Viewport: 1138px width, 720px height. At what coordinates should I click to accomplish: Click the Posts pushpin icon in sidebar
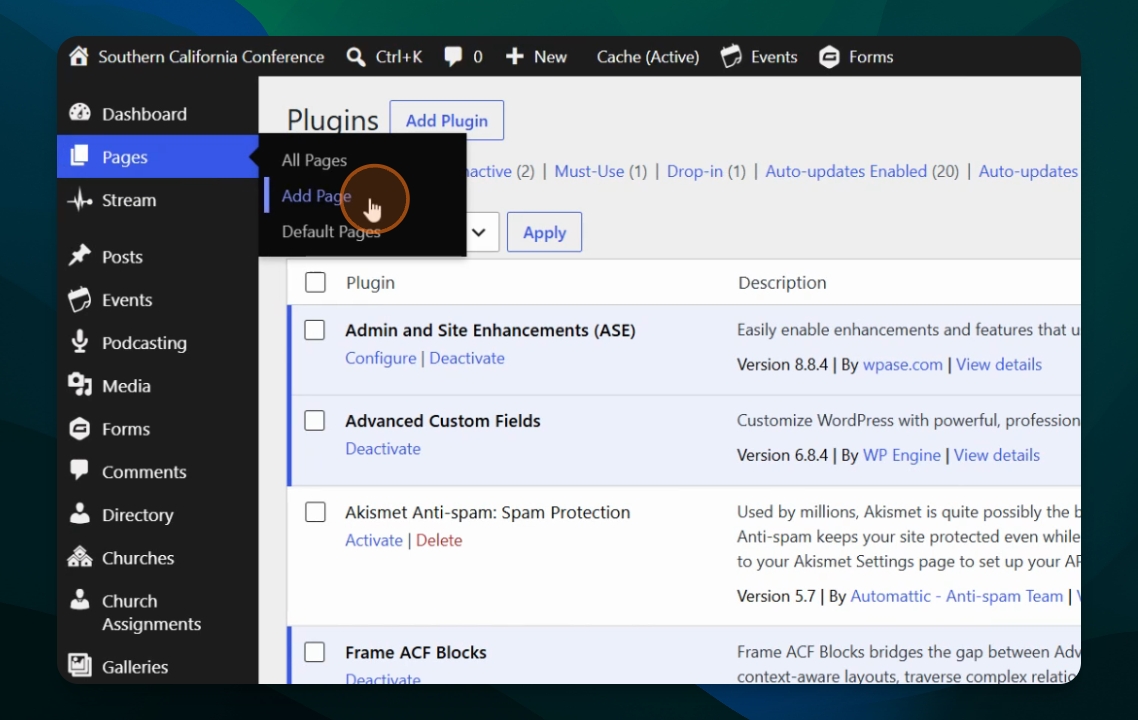(x=80, y=255)
